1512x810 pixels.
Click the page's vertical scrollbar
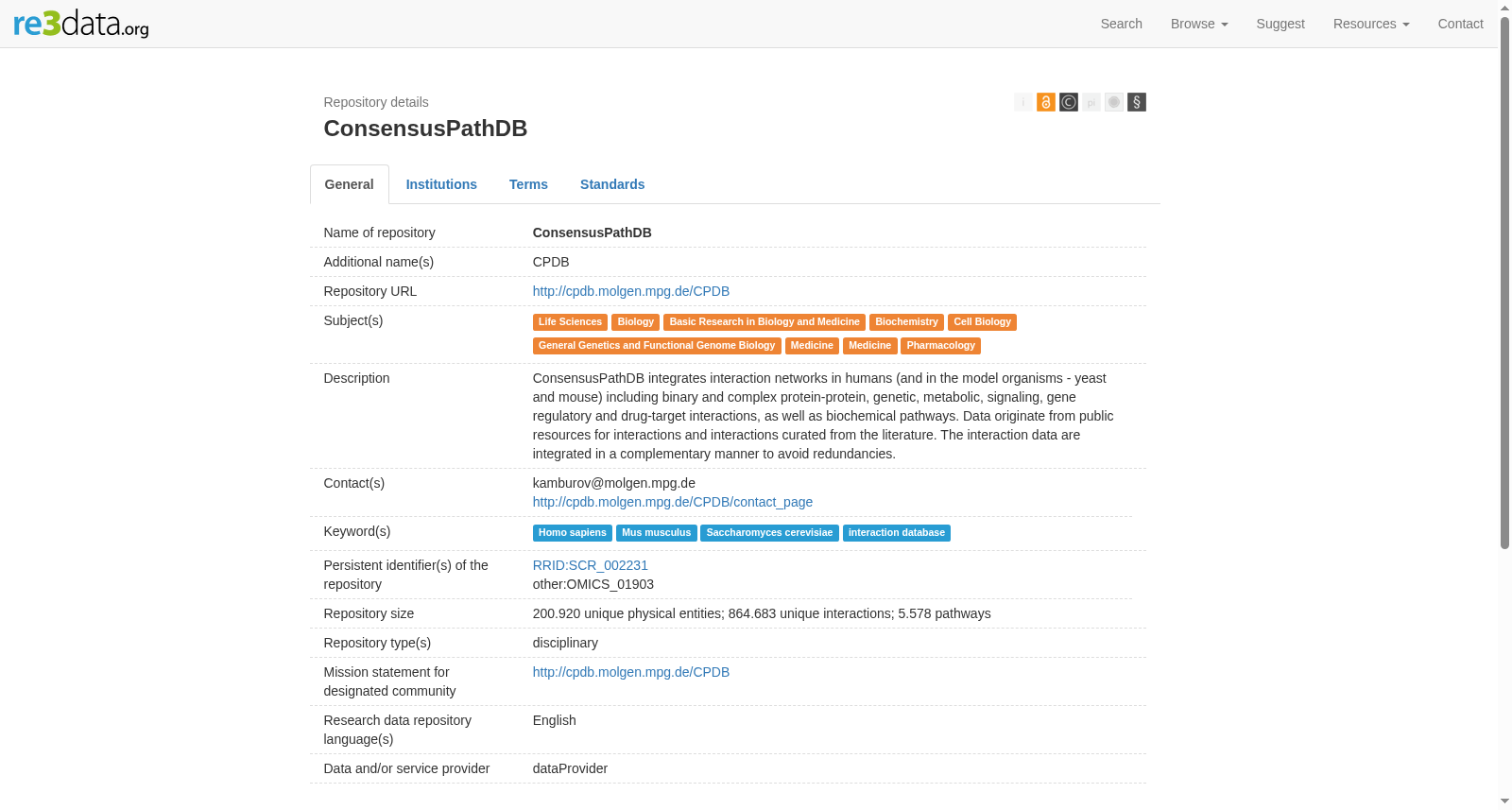pyautogui.click(x=1504, y=284)
